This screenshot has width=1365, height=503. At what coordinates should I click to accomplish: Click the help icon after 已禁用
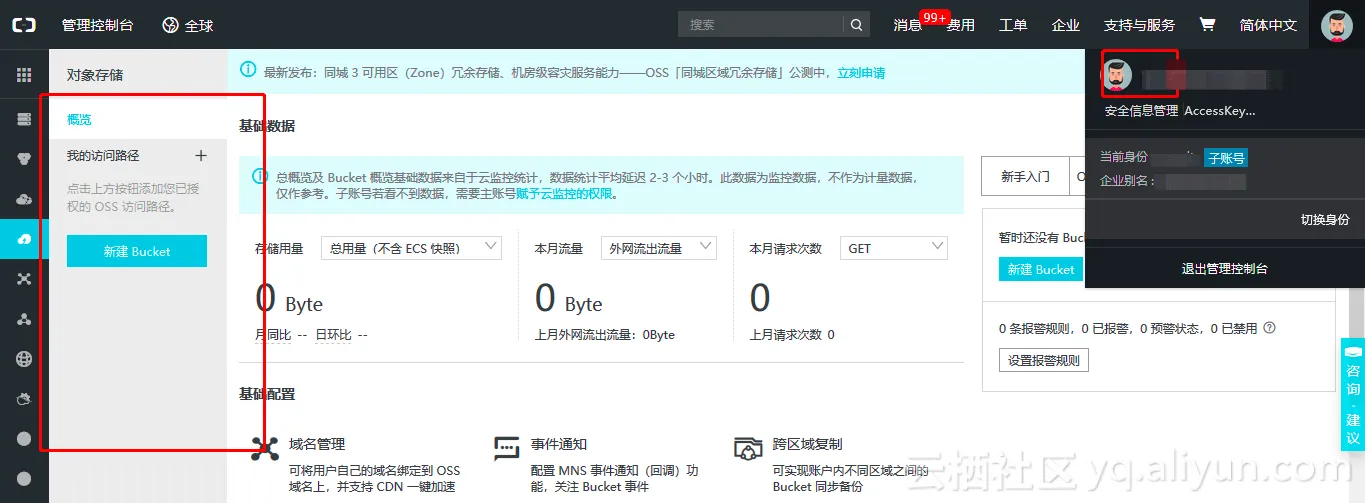tap(1269, 328)
